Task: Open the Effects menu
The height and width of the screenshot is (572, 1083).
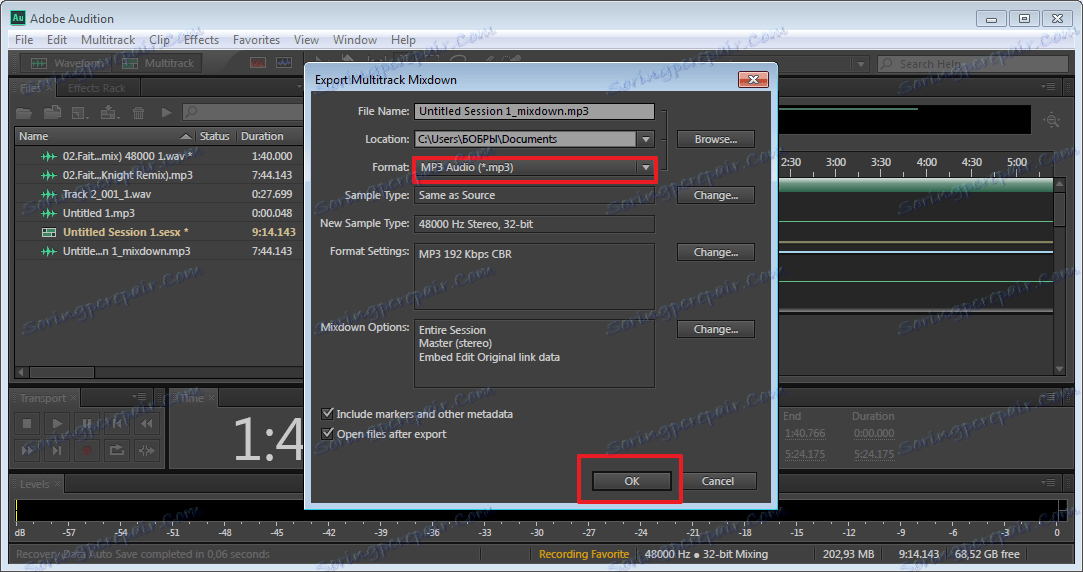Action: coord(201,40)
